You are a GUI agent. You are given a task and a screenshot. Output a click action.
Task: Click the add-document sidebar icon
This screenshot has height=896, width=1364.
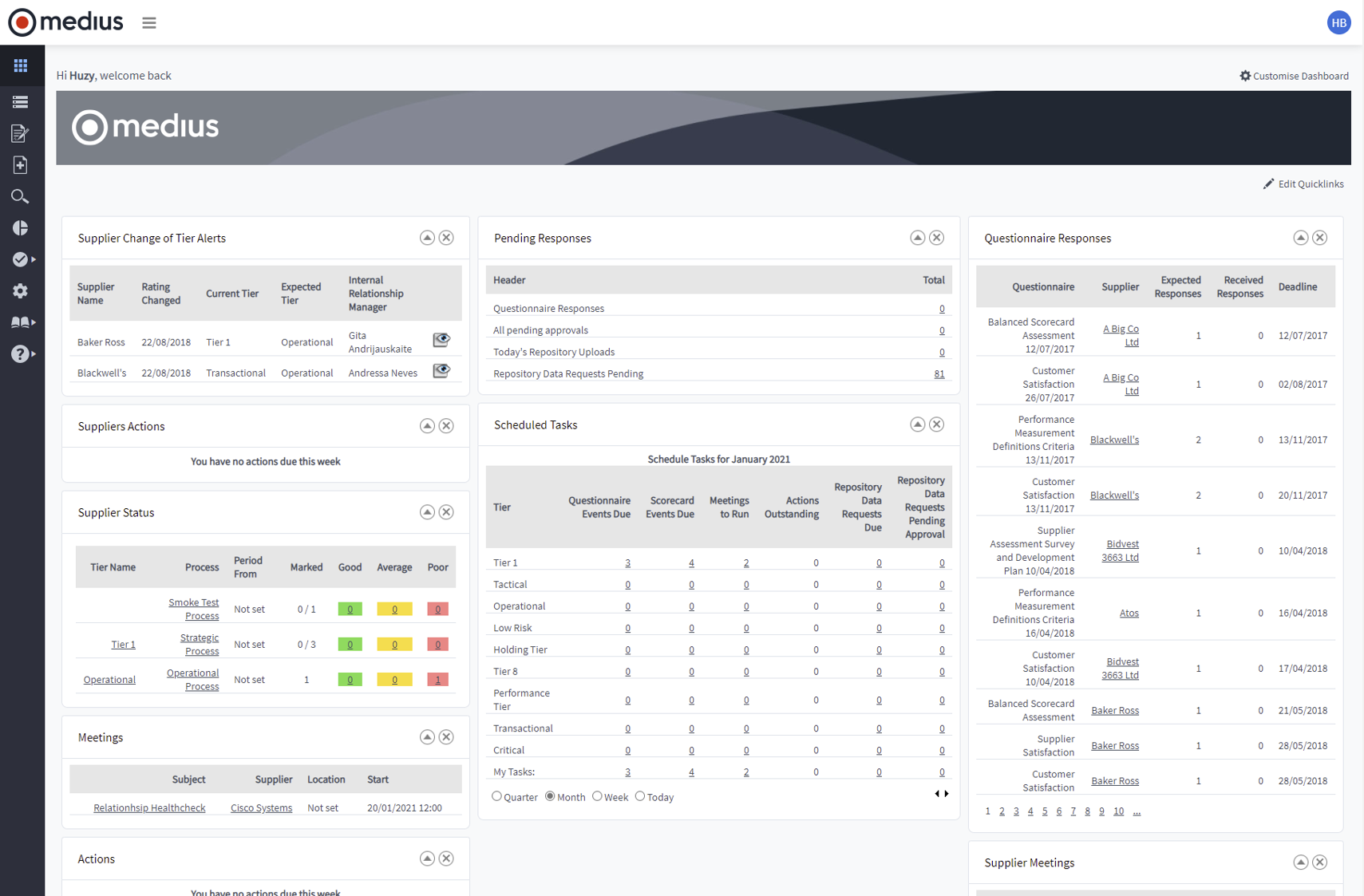click(x=21, y=165)
